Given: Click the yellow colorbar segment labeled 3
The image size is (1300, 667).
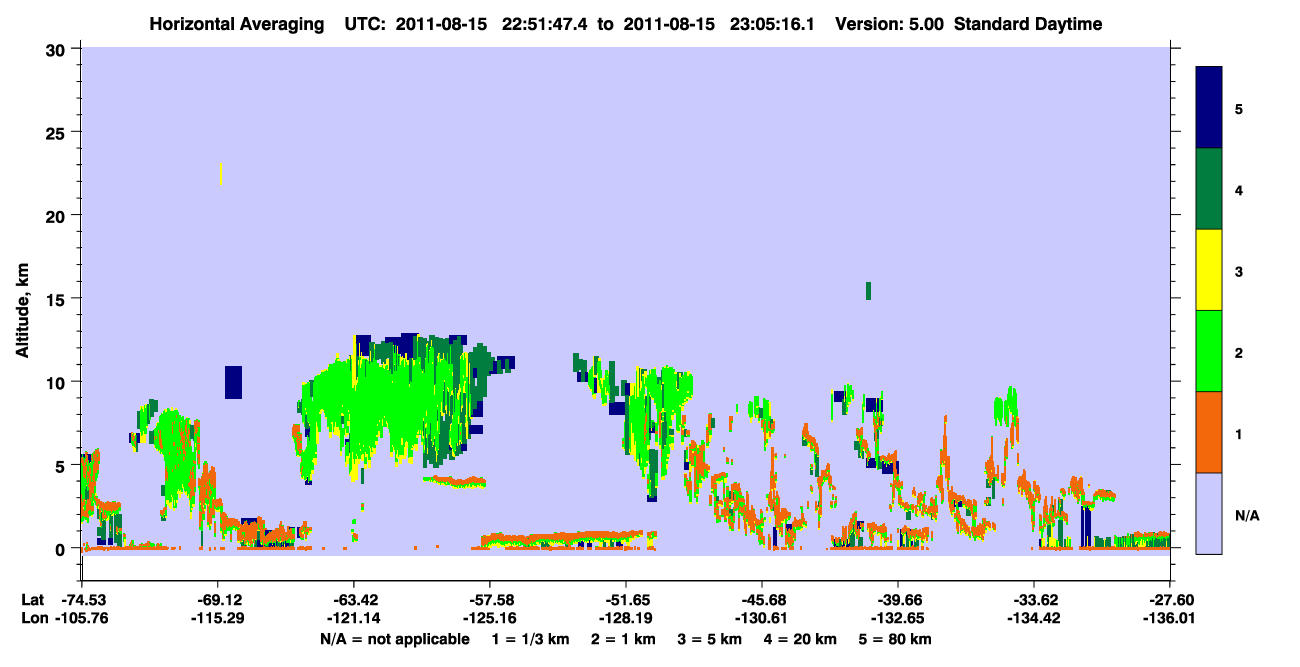Looking at the screenshot, I should [1209, 270].
